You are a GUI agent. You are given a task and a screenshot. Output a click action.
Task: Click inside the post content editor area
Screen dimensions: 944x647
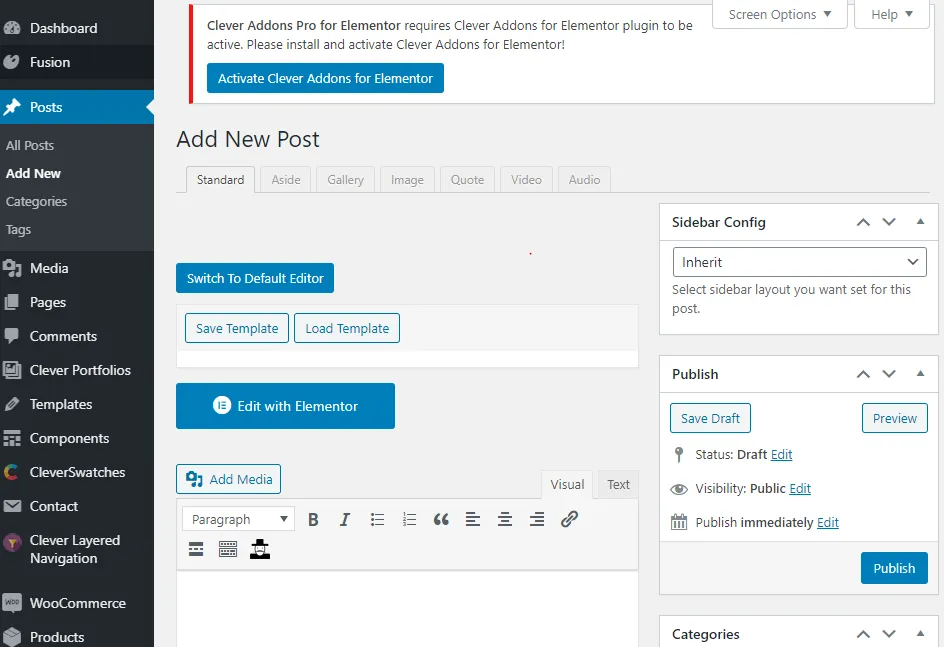408,609
